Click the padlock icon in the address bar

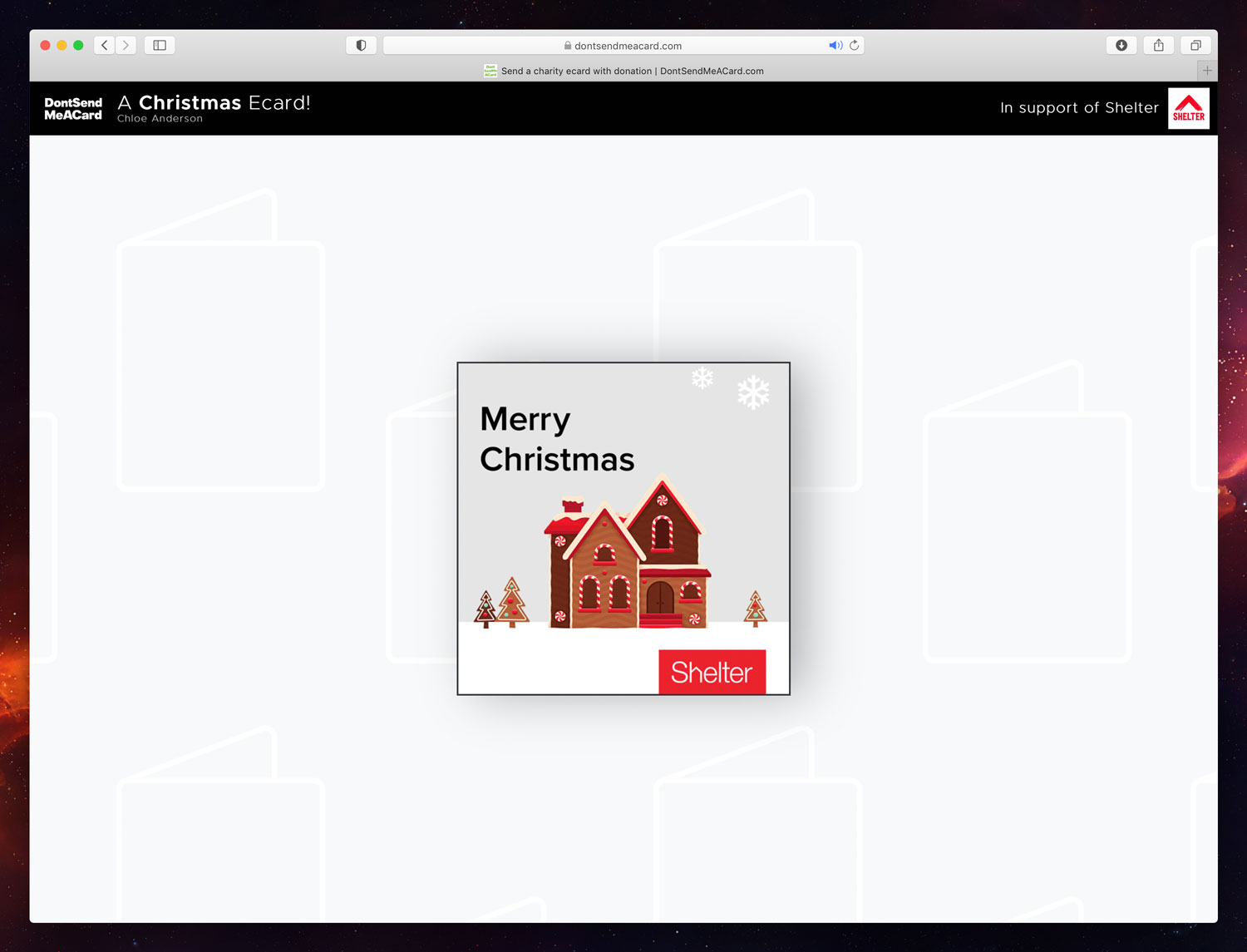[568, 46]
